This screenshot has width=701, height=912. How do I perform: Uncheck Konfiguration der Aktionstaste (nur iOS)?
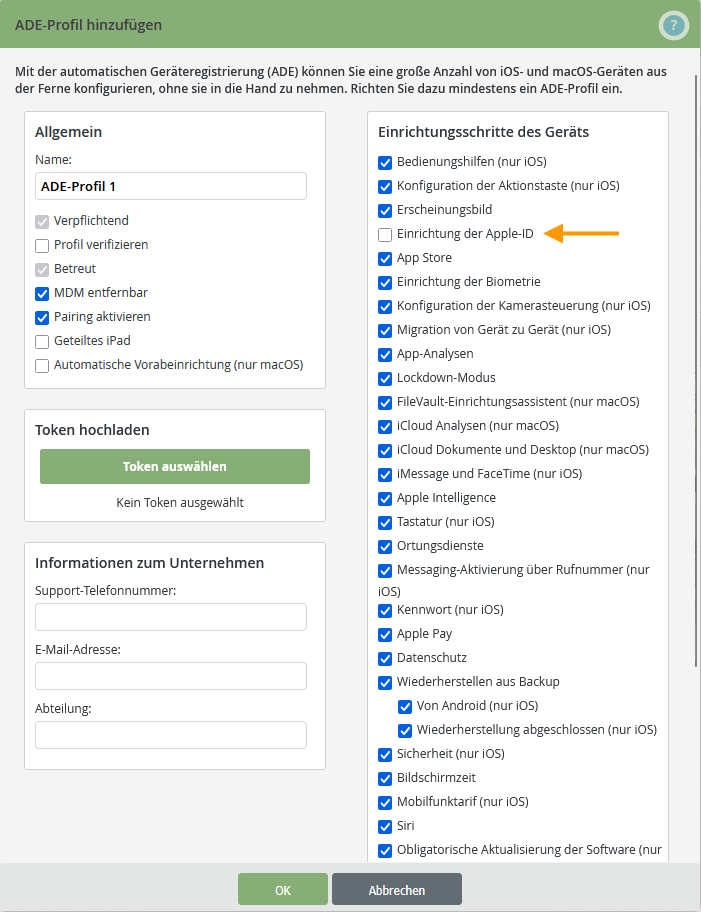(x=384, y=185)
